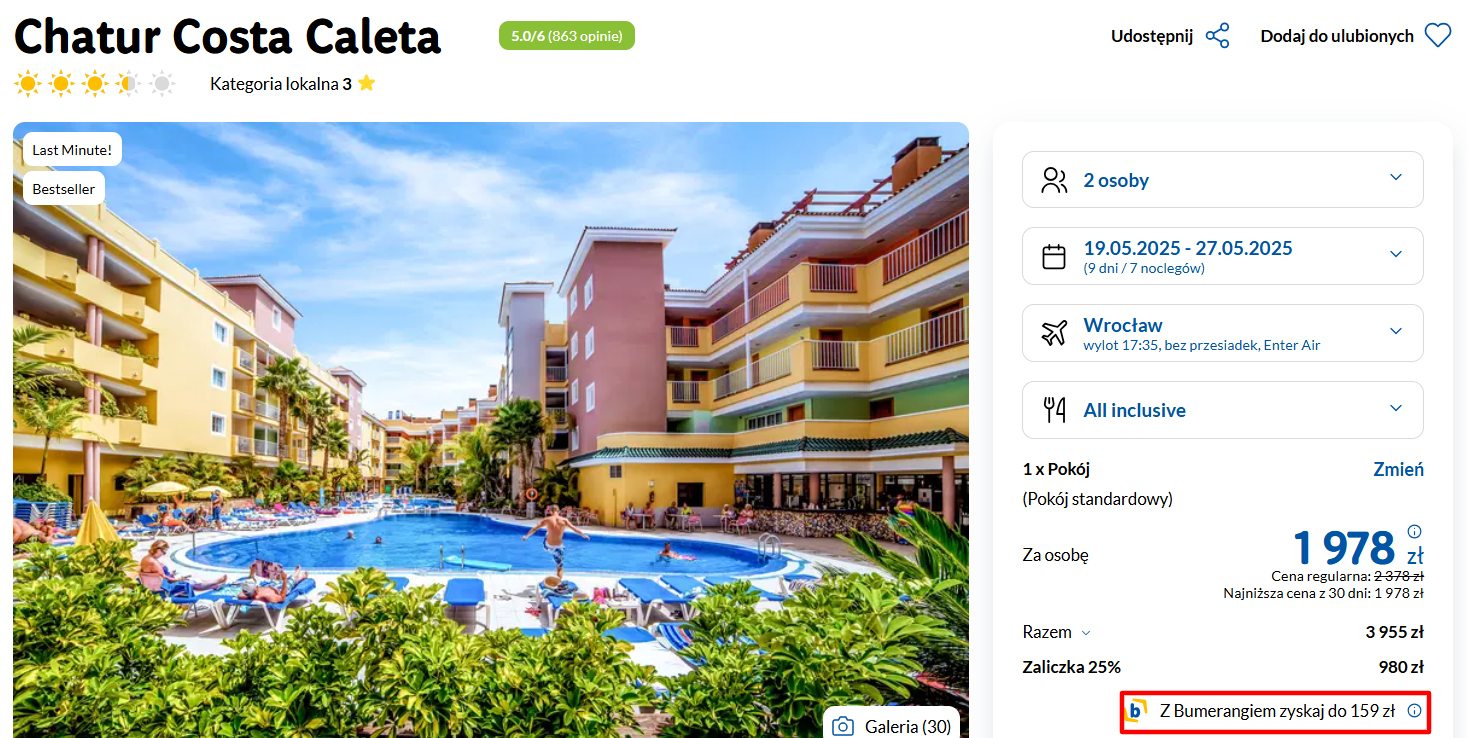This screenshot has width=1467, height=738.
Task: Open the Wrocław departure dropdown
Action: pyautogui.click(x=1222, y=333)
